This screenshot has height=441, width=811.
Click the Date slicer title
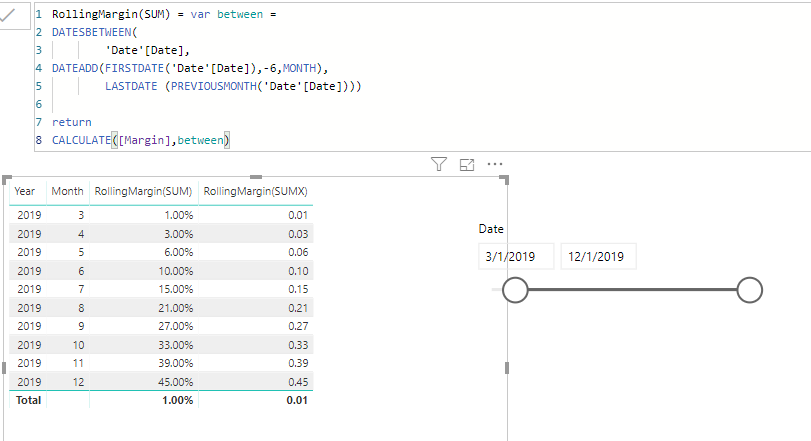pos(491,229)
